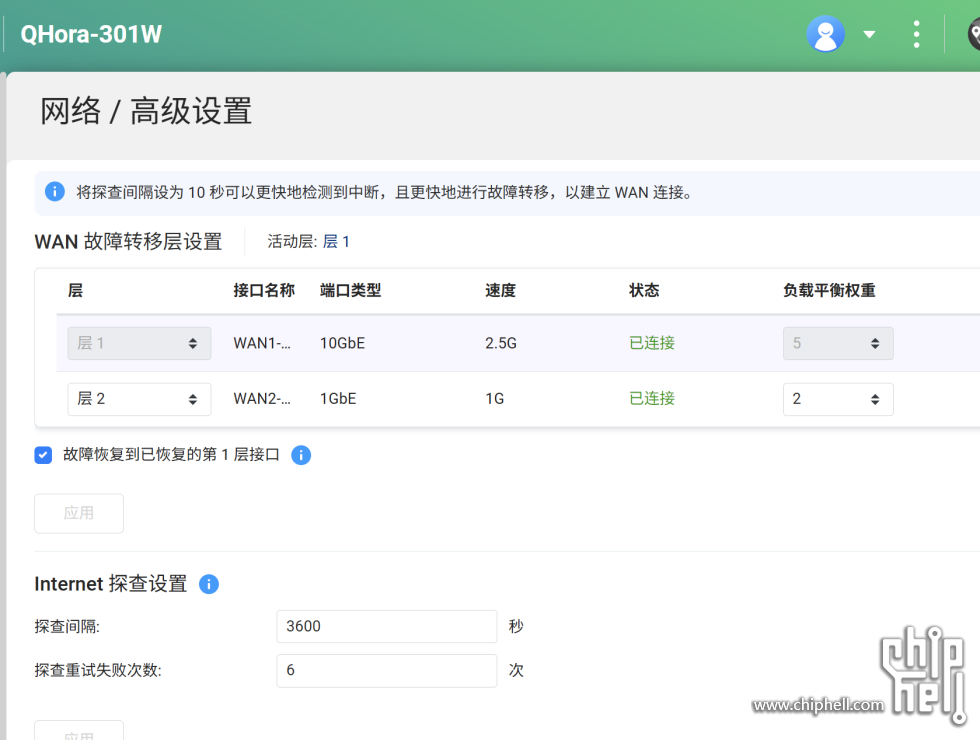
Task: Click the active tier 层 1 link
Action: (336, 241)
